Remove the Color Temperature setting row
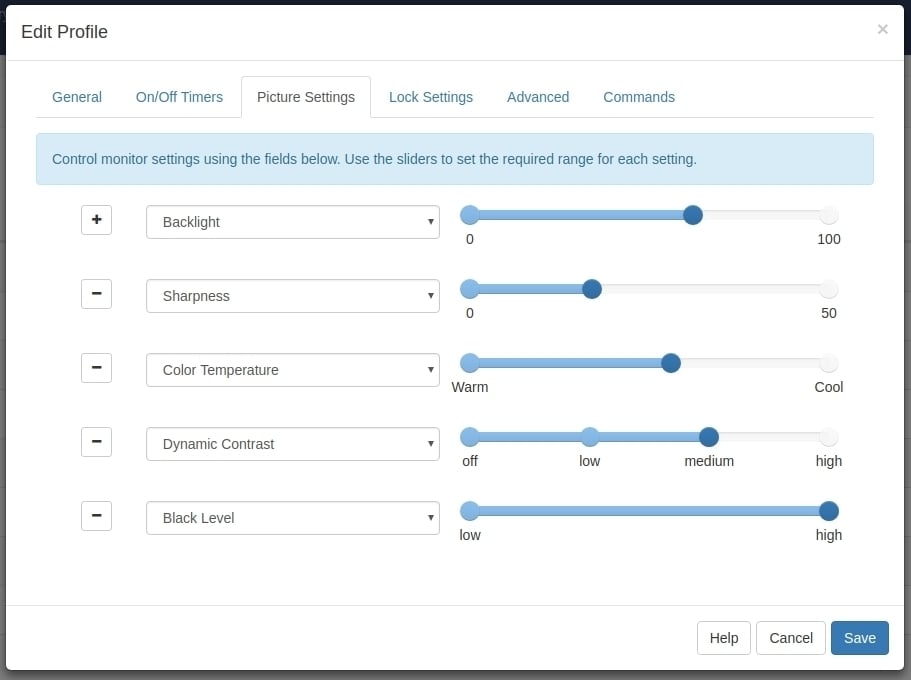Image resolution: width=911 pixels, height=680 pixels. (x=96, y=367)
